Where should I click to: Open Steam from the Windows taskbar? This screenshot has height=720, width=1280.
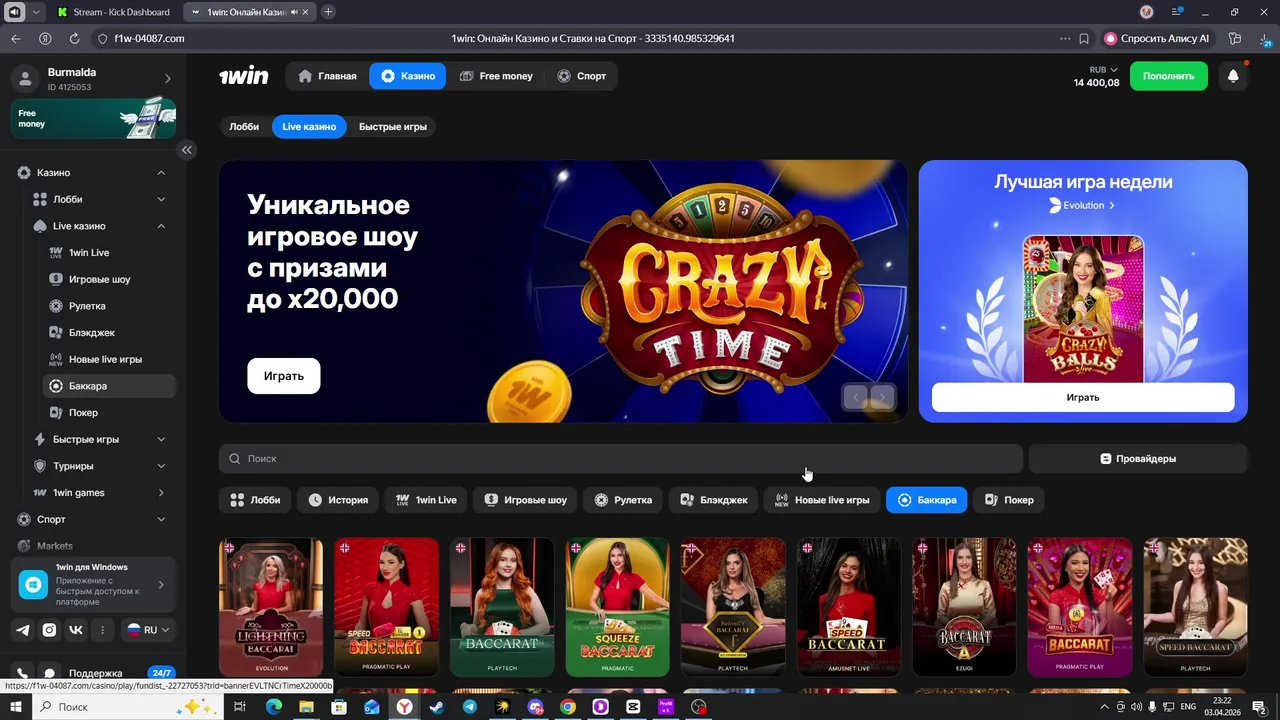[437, 707]
